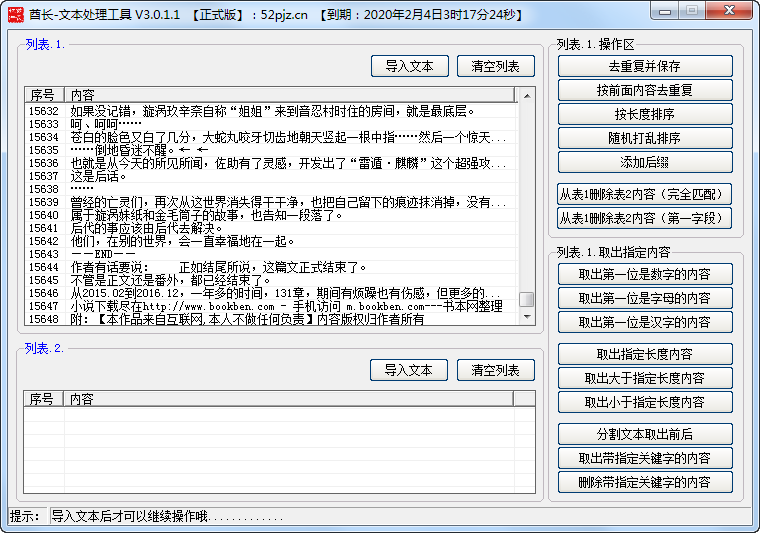This screenshot has width=760, height=533.
Task: Click 取出第一位是汉字的内容 button
Action: pyautogui.click(x=645, y=322)
